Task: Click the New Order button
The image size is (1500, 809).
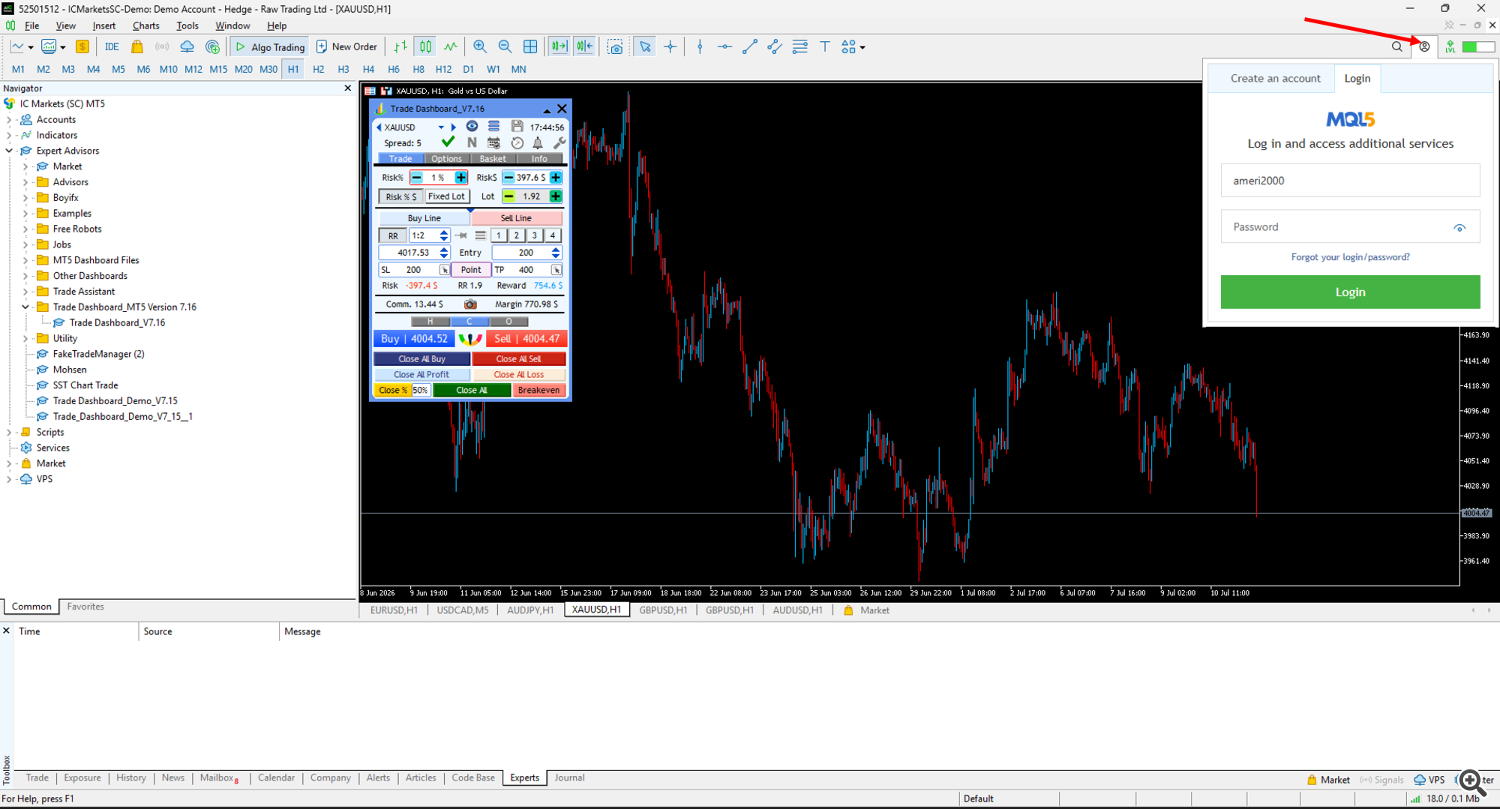Action: click(x=346, y=46)
